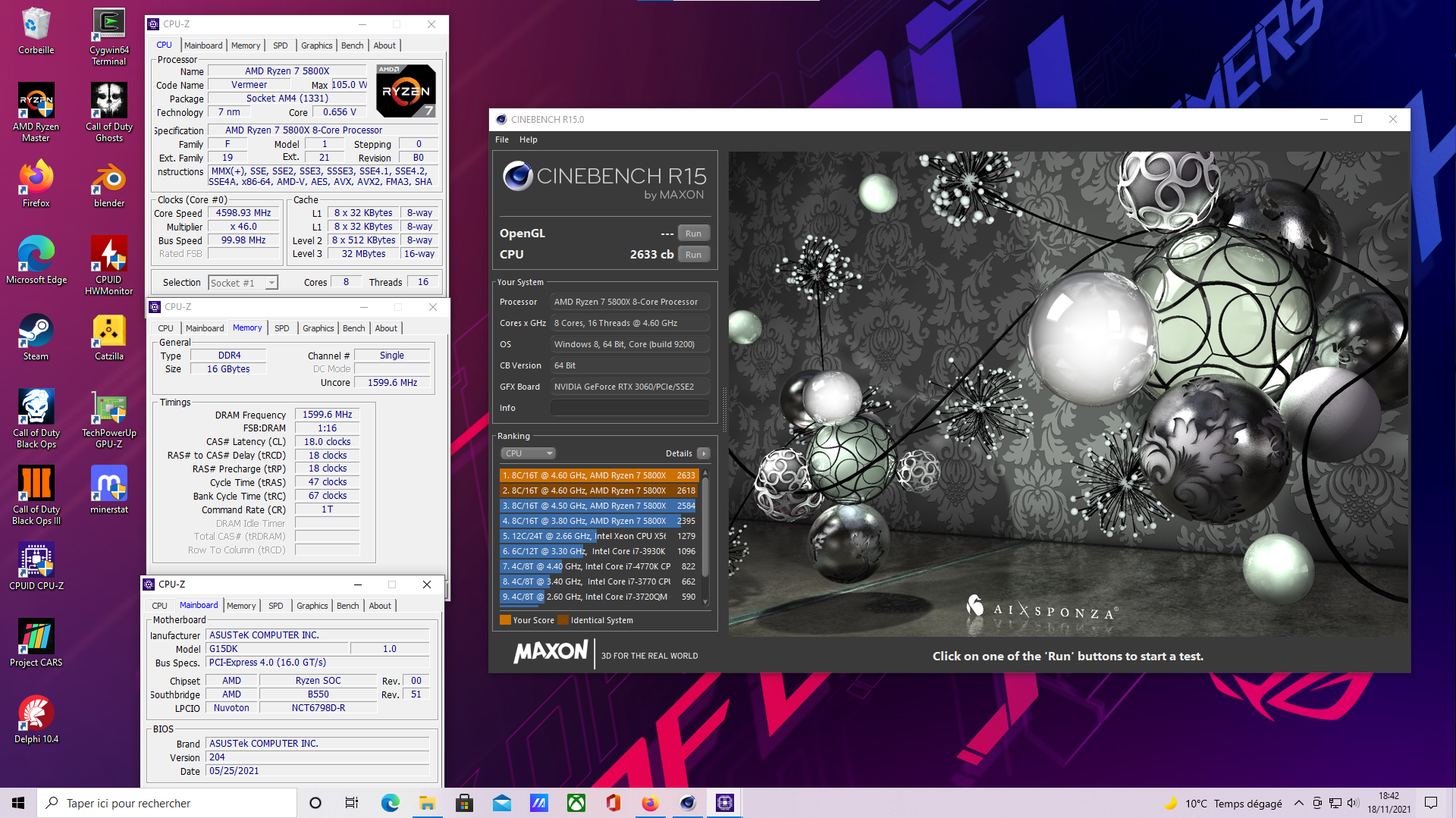Open Cinebench Help menu

coord(529,139)
